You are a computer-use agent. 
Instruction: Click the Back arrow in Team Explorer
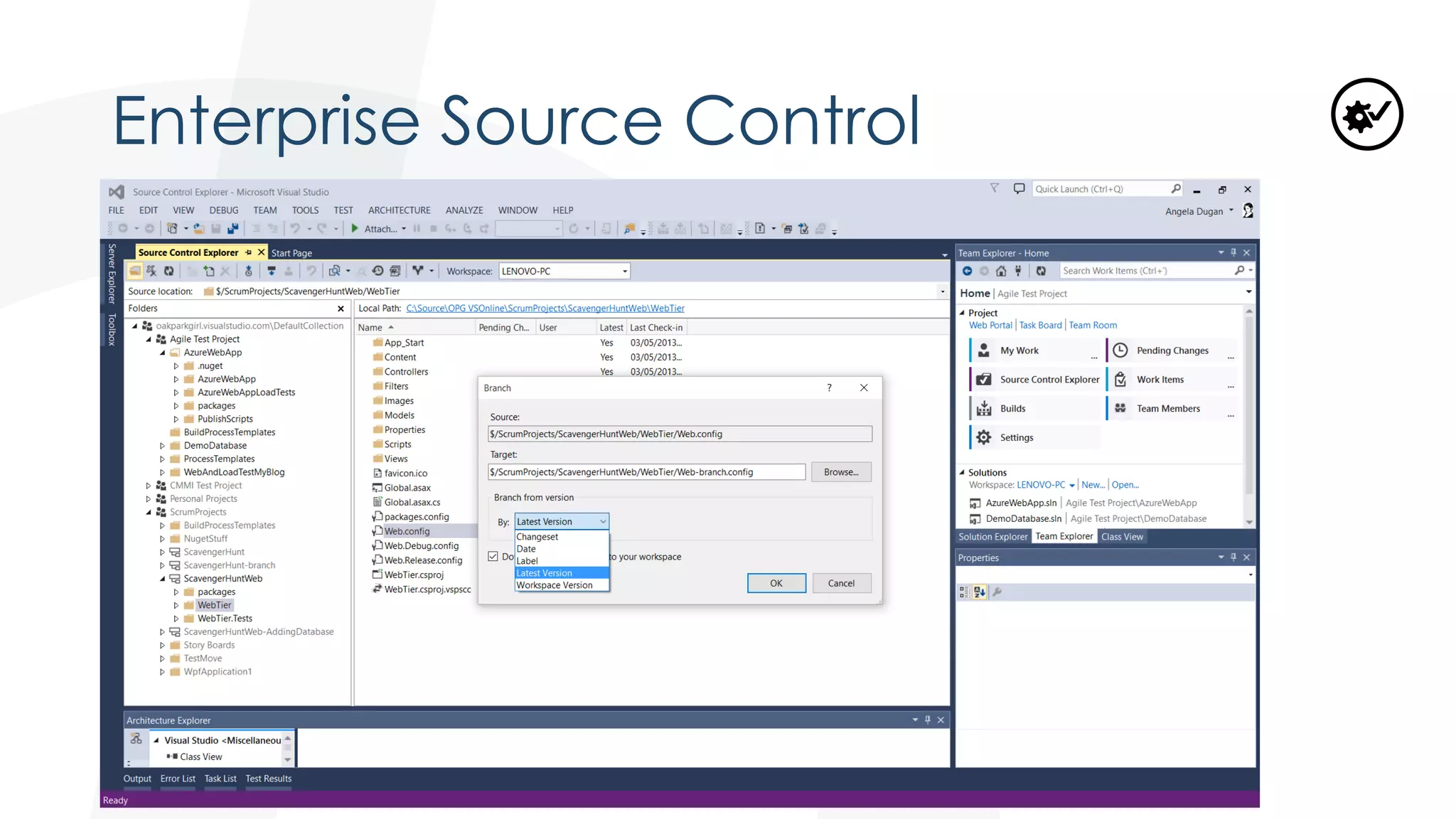(967, 271)
